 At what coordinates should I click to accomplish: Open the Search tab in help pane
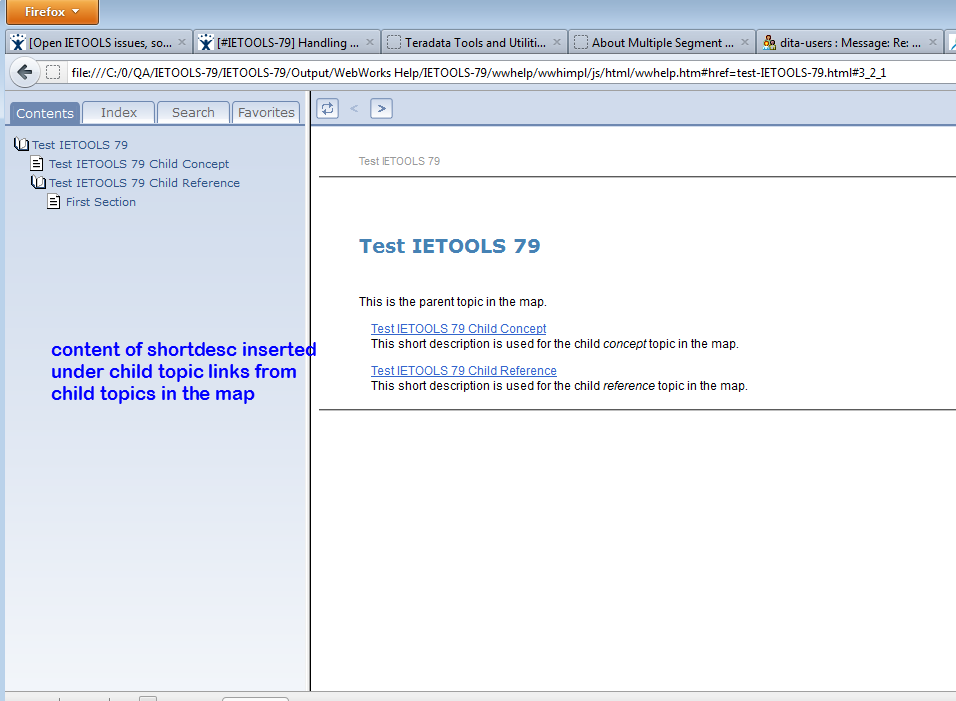[x=193, y=113]
